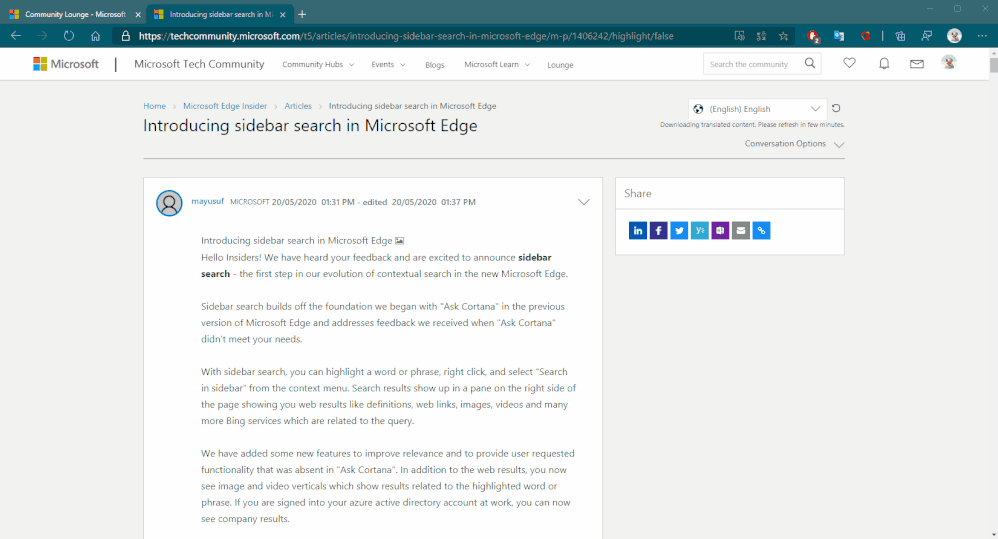998x539 pixels.
Task: Open the Blogs nav item
Action: coord(435,65)
